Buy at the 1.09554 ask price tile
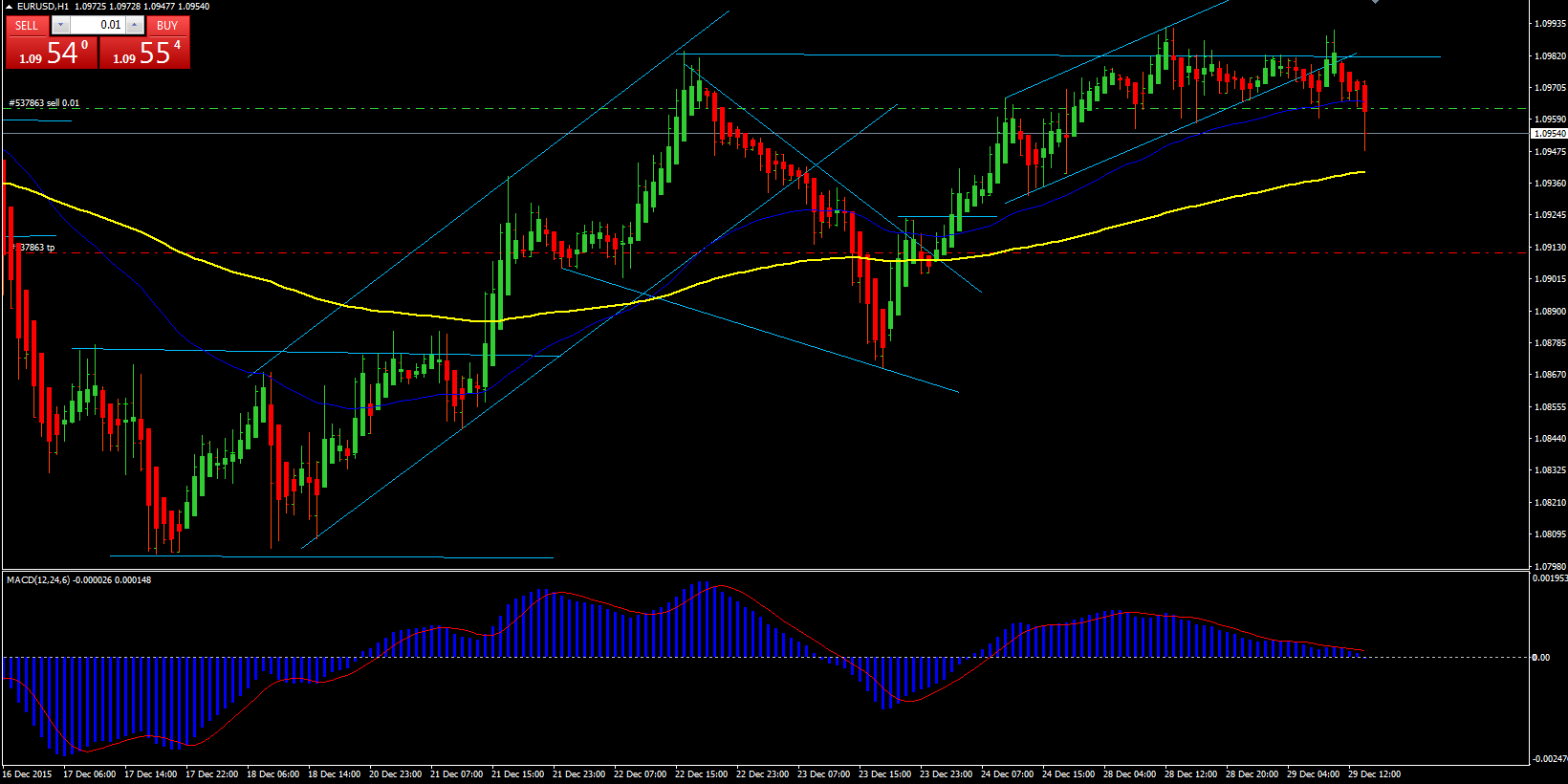This screenshot has height=784, width=1568. pos(144,53)
